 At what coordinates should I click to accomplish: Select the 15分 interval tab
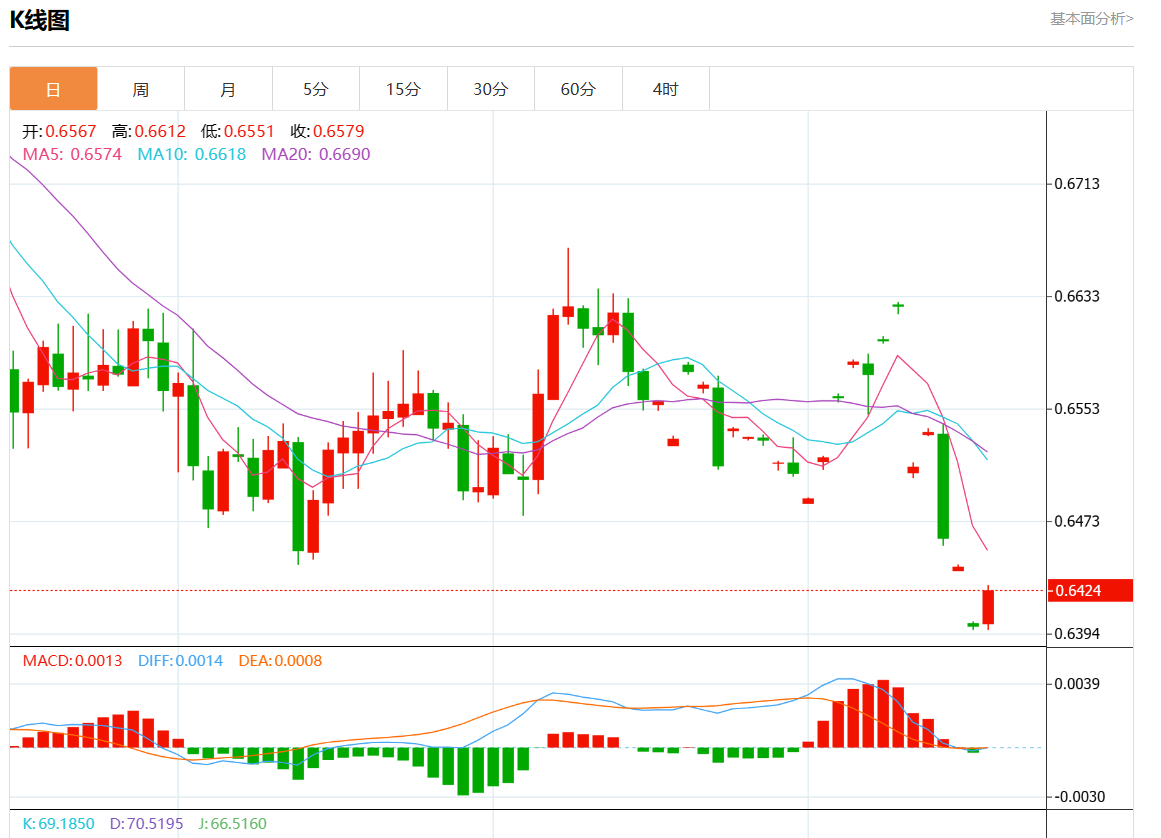[403, 89]
